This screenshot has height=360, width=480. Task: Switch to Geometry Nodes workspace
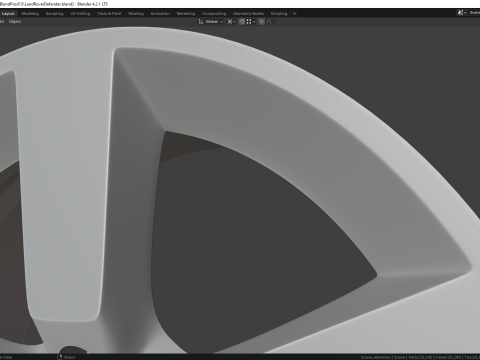tap(248, 14)
